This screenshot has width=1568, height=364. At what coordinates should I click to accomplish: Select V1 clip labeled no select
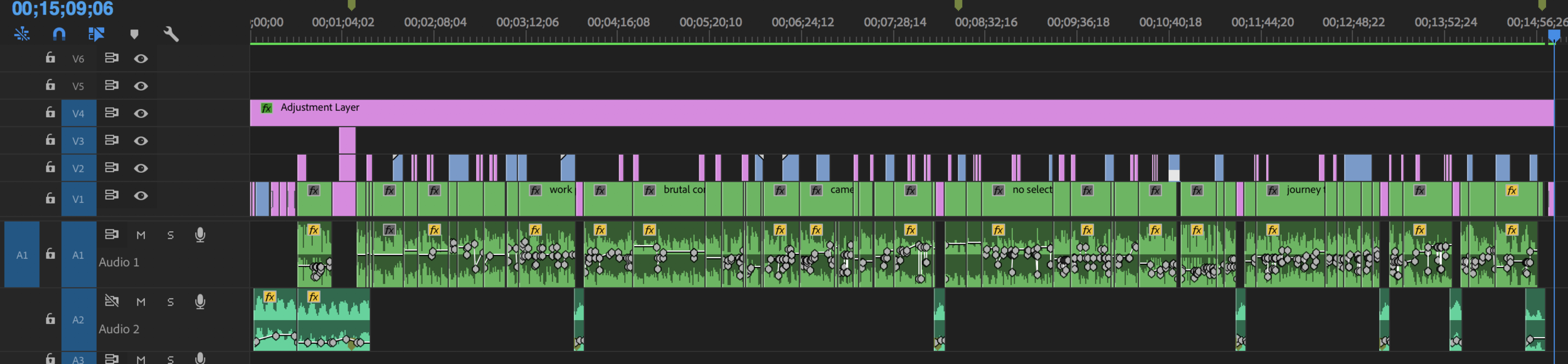pos(1017,199)
